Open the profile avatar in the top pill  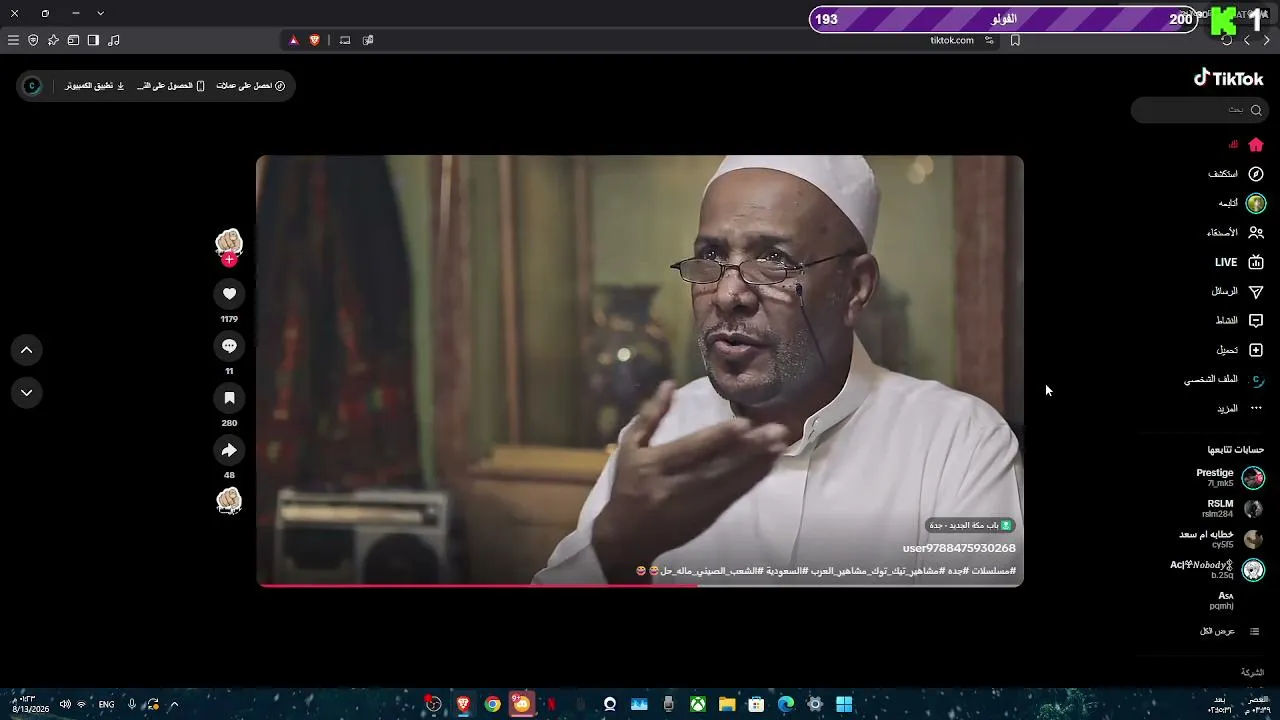(32, 86)
